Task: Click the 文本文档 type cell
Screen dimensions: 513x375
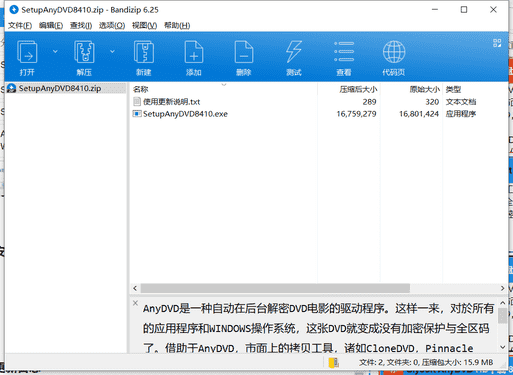Action: (461, 102)
